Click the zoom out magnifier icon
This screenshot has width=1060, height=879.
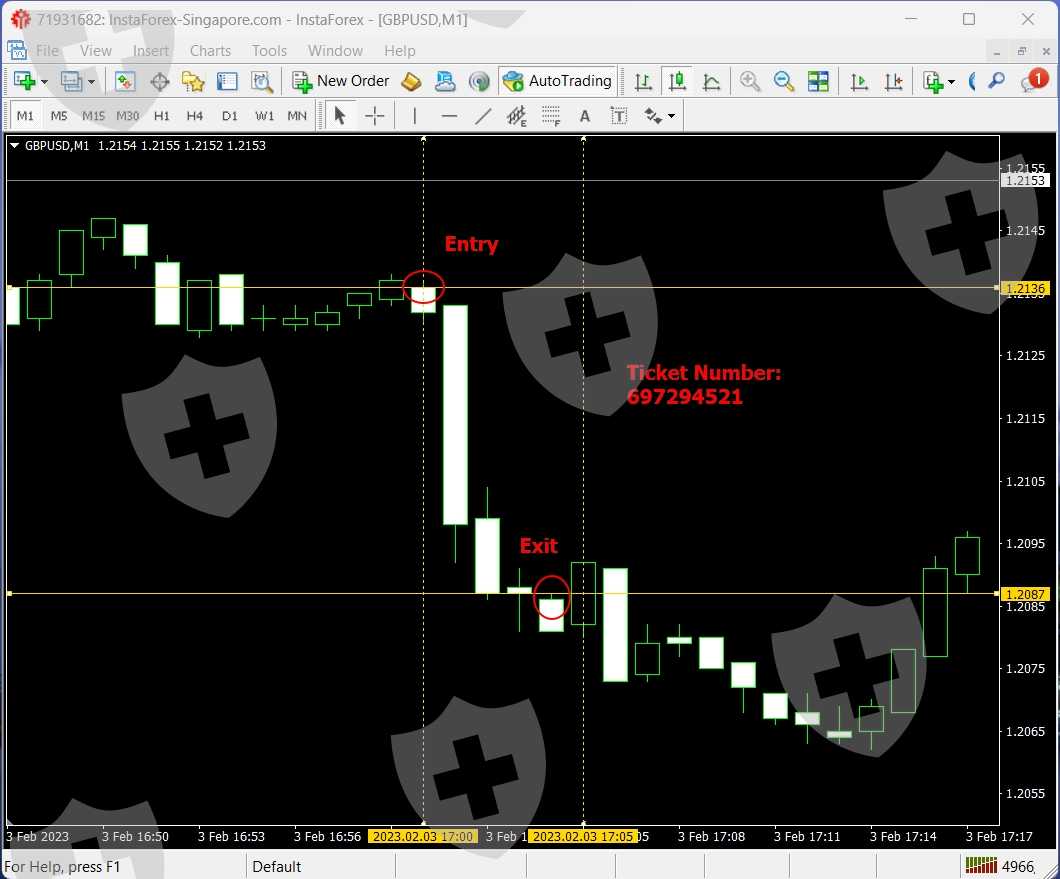pyautogui.click(x=784, y=81)
